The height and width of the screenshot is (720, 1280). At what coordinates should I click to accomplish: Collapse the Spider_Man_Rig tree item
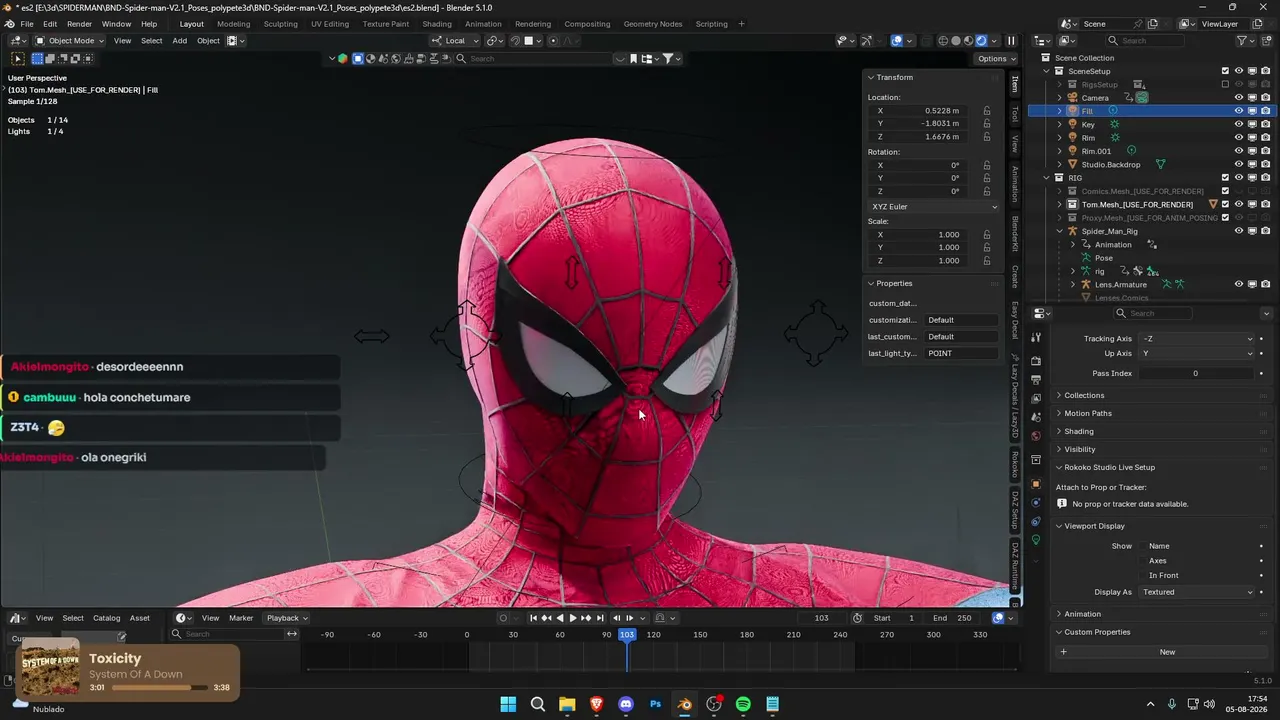[1060, 231]
